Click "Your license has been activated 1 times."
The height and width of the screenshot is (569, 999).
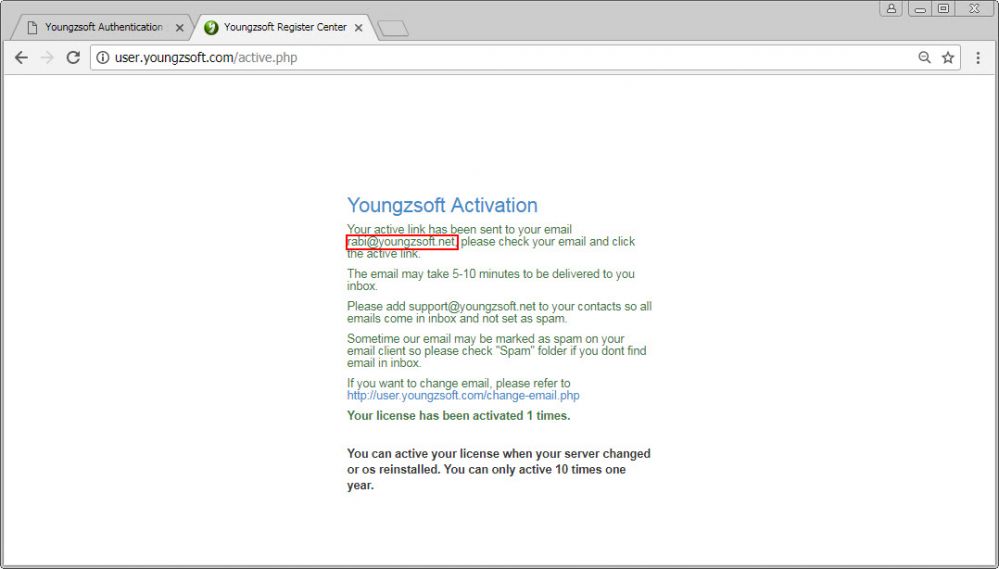pyautogui.click(x=459, y=416)
